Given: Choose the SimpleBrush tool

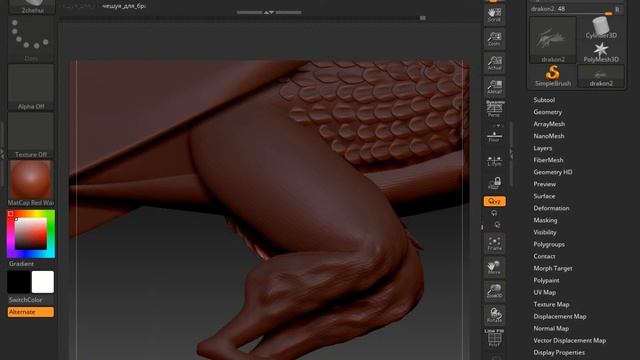Looking at the screenshot, I should click(553, 76).
